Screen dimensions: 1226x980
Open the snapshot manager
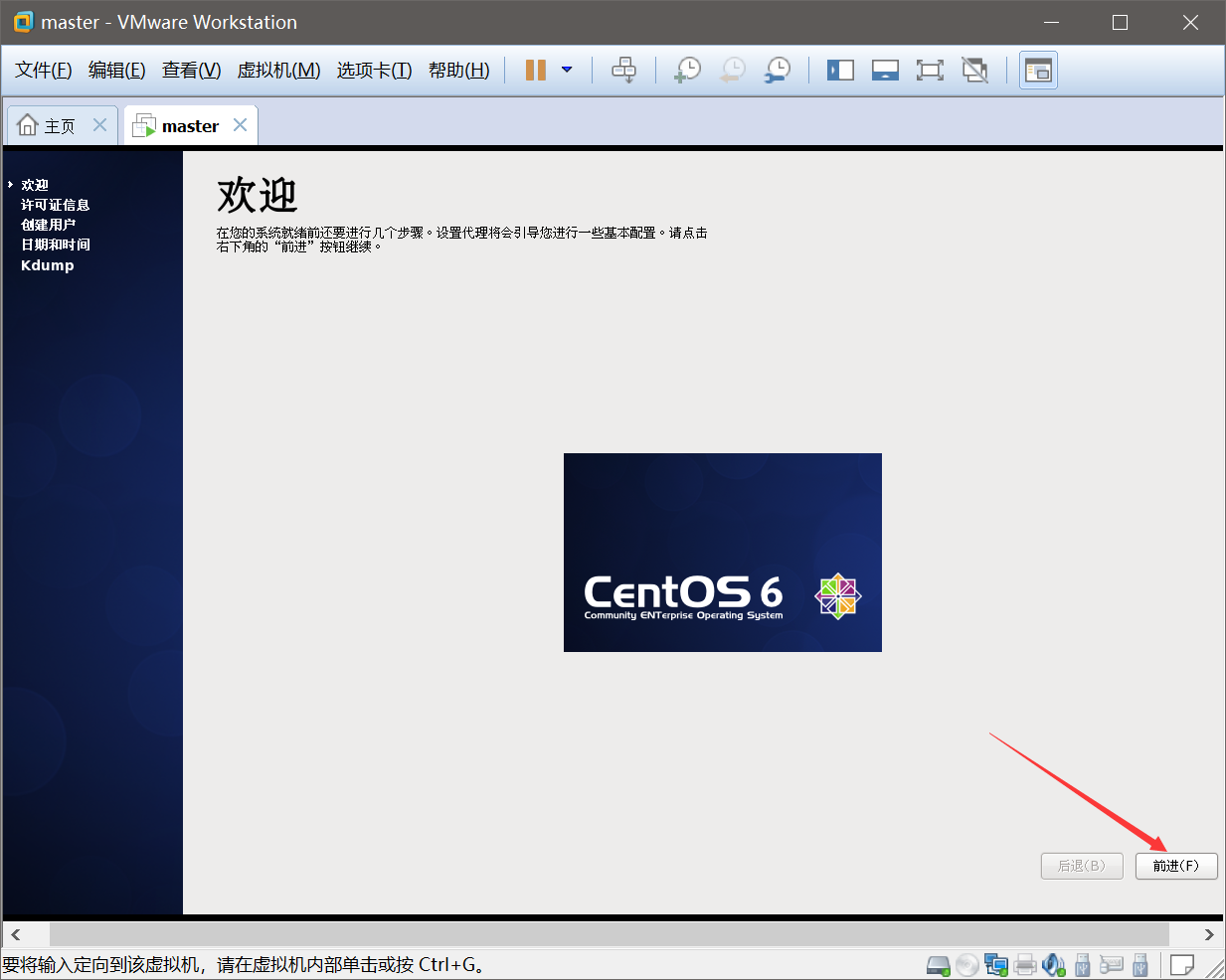(x=778, y=70)
